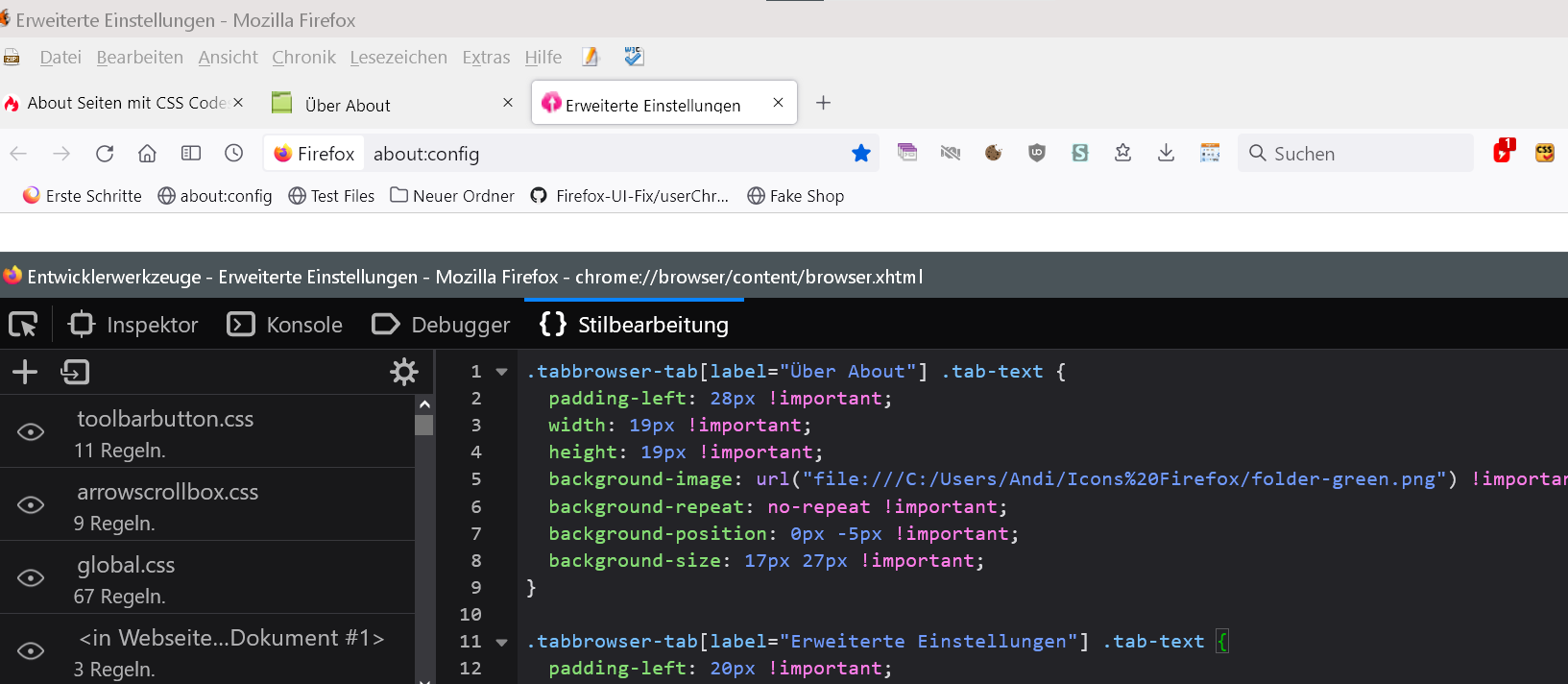Open style editor options gear
The height and width of the screenshot is (684, 1568).
coord(404,372)
